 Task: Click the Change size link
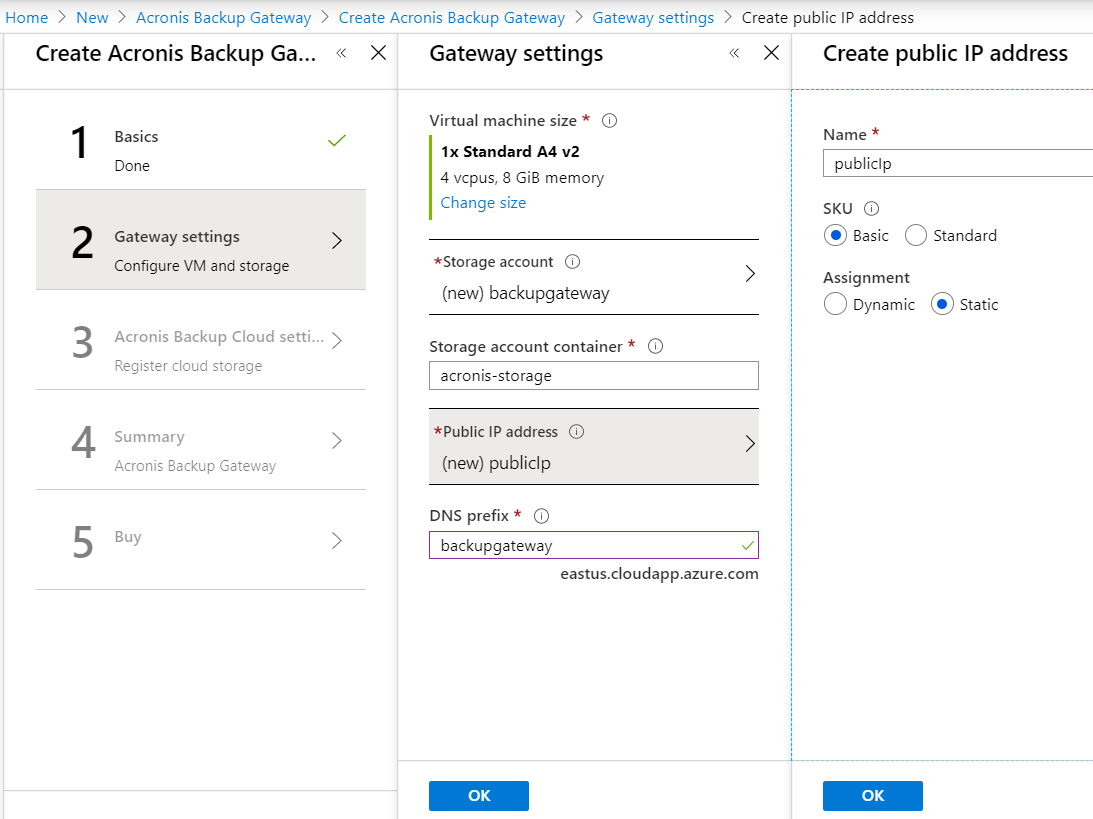[483, 203]
